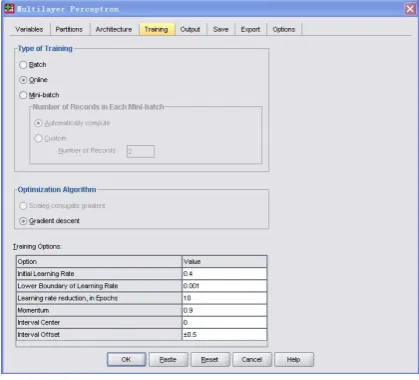Edit the Interval Center value

click(x=224, y=322)
